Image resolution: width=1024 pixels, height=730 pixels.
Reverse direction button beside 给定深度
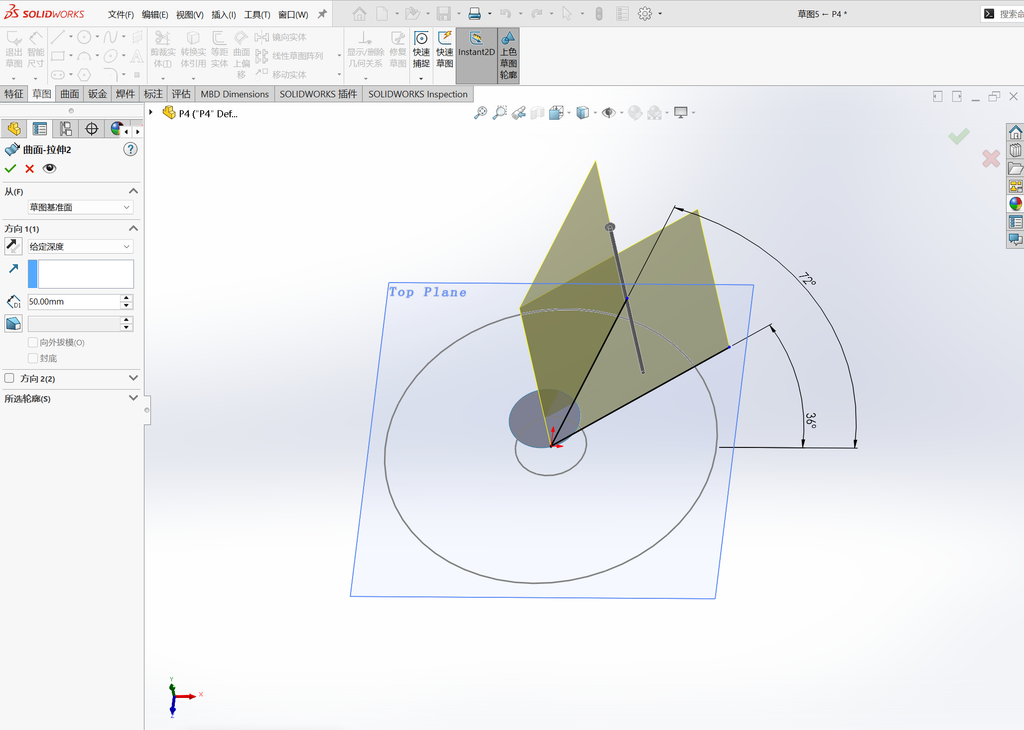click(13, 246)
